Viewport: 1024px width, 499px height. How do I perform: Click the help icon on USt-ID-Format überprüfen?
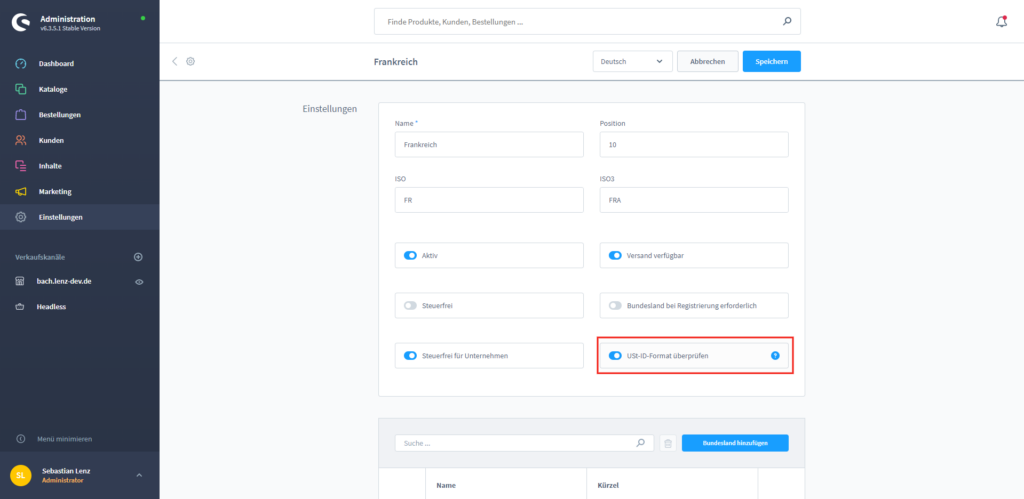click(x=775, y=355)
